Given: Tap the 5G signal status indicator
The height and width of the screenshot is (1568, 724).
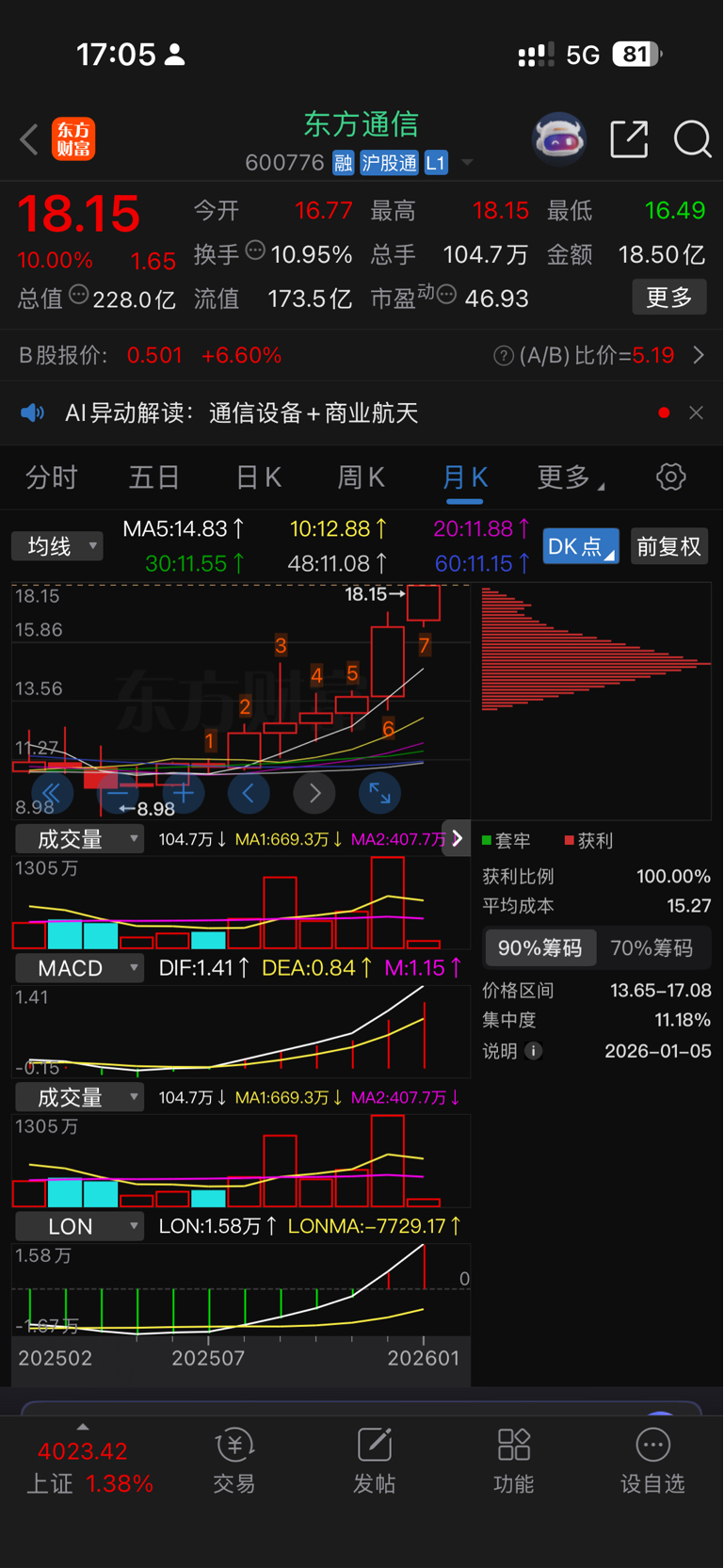Looking at the screenshot, I should pyautogui.click(x=583, y=55).
